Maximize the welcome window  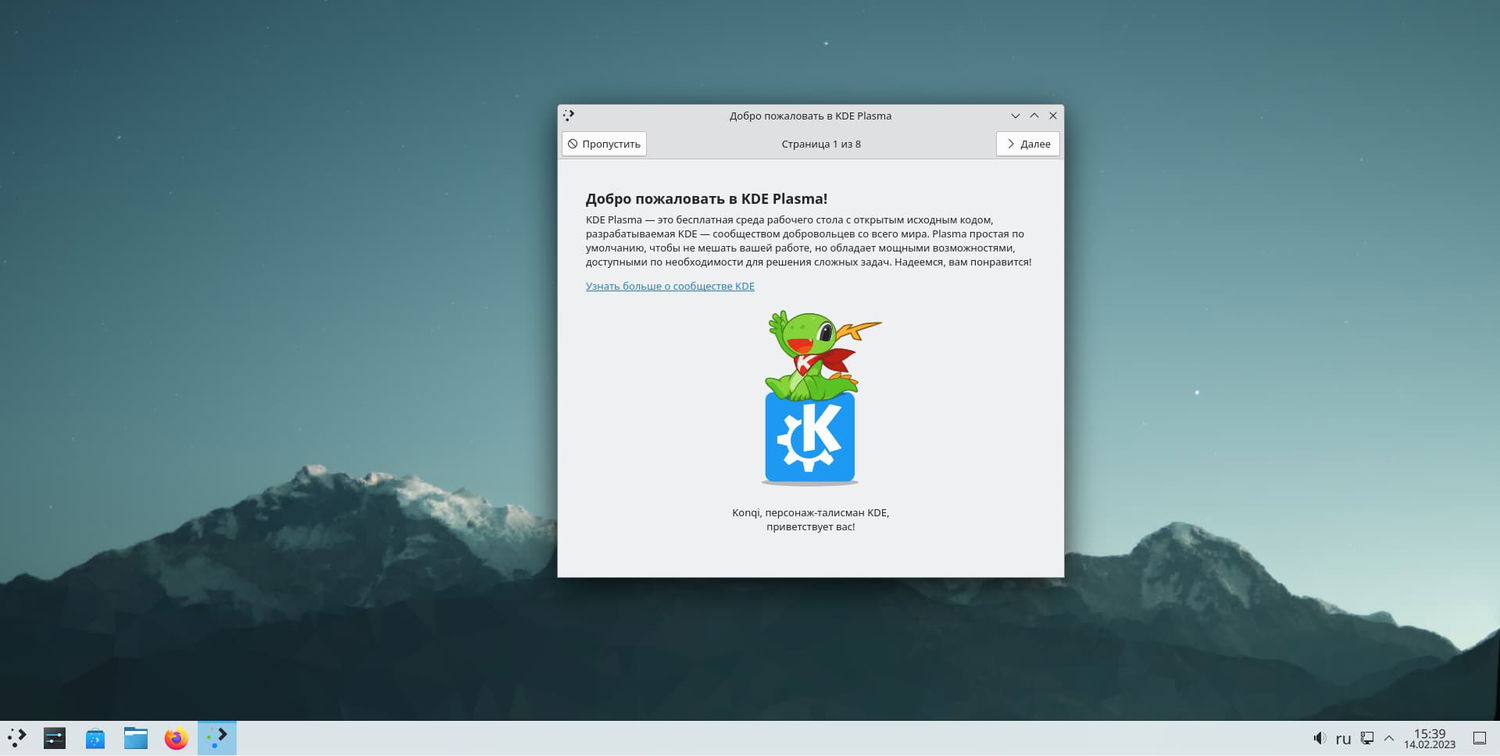coord(1034,116)
